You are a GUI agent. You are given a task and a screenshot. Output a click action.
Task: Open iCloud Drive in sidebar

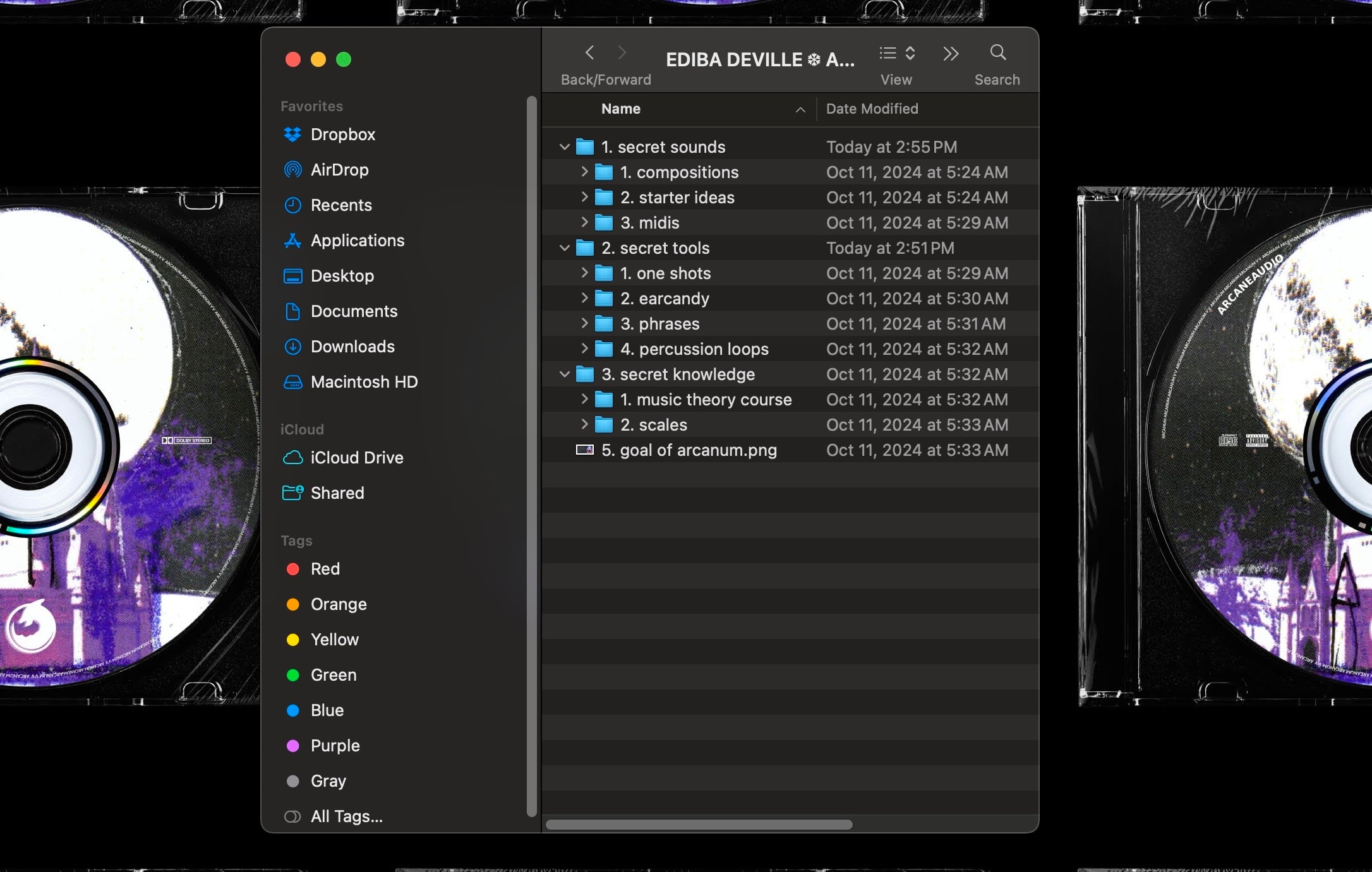[x=356, y=458]
